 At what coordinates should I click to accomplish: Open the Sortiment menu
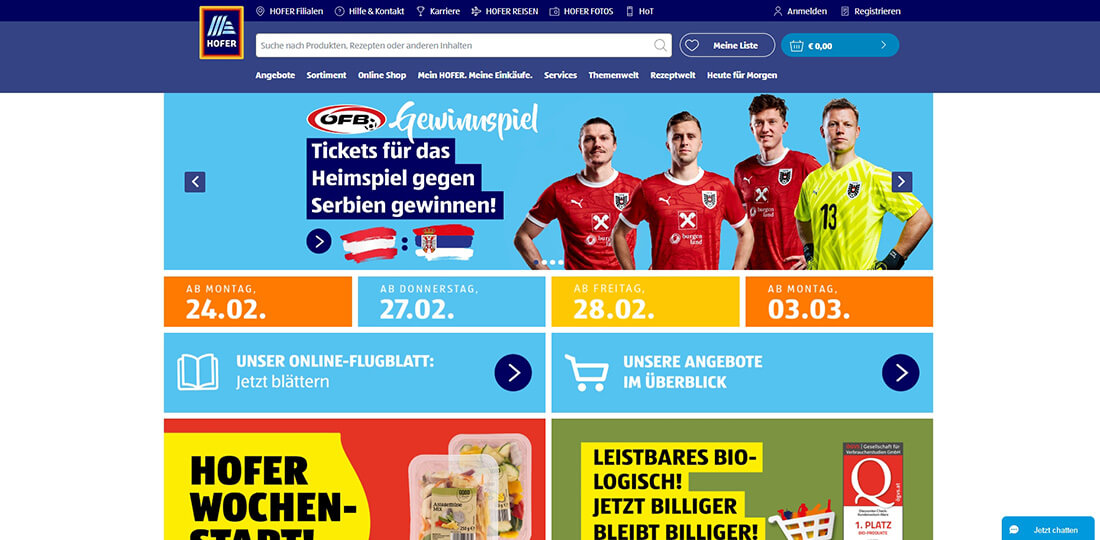pyautogui.click(x=326, y=75)
